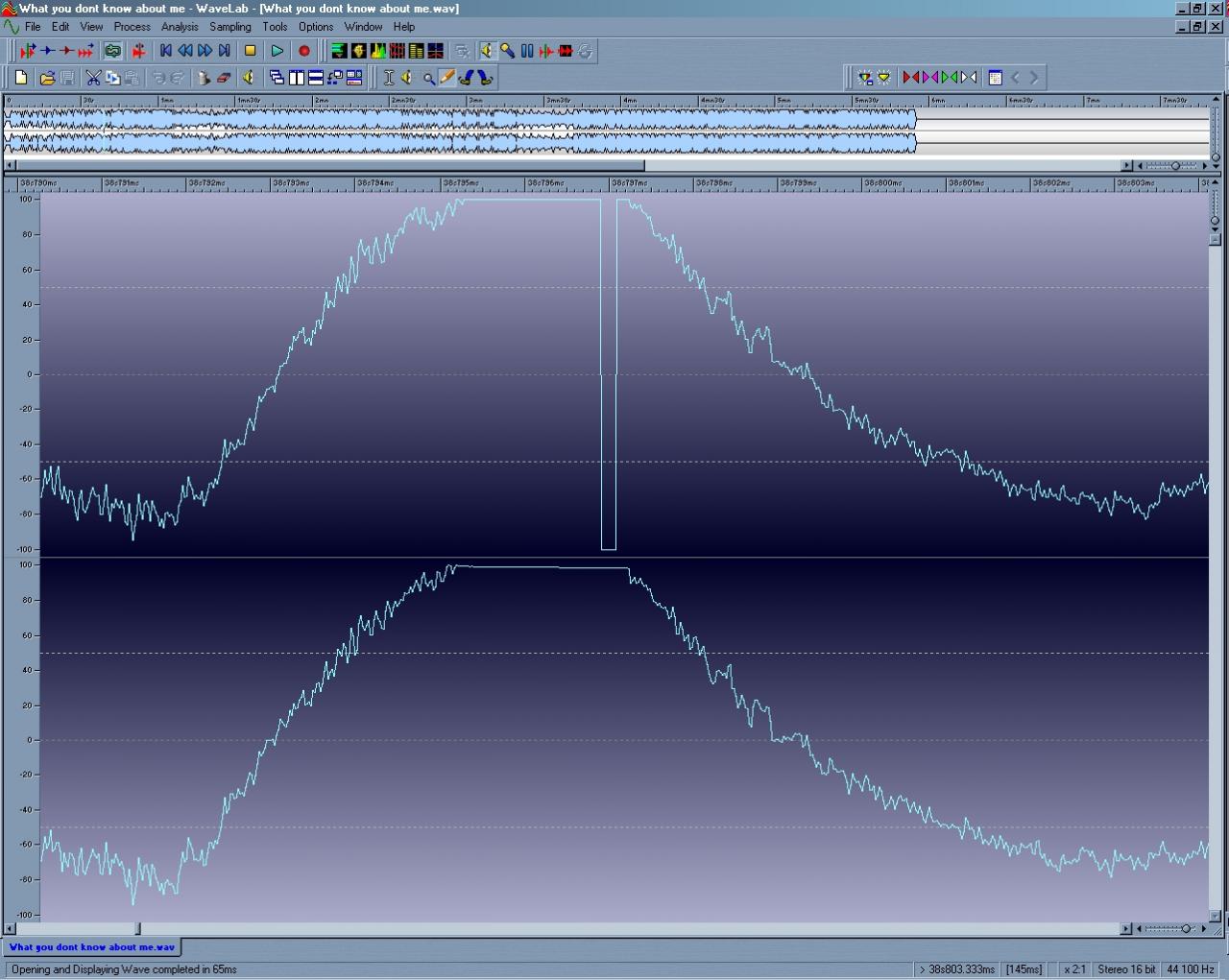This screenshot has height=980, width=1229.
Task: Select the 'What you dont know about me.wav' tab
Action: [92, 947]
